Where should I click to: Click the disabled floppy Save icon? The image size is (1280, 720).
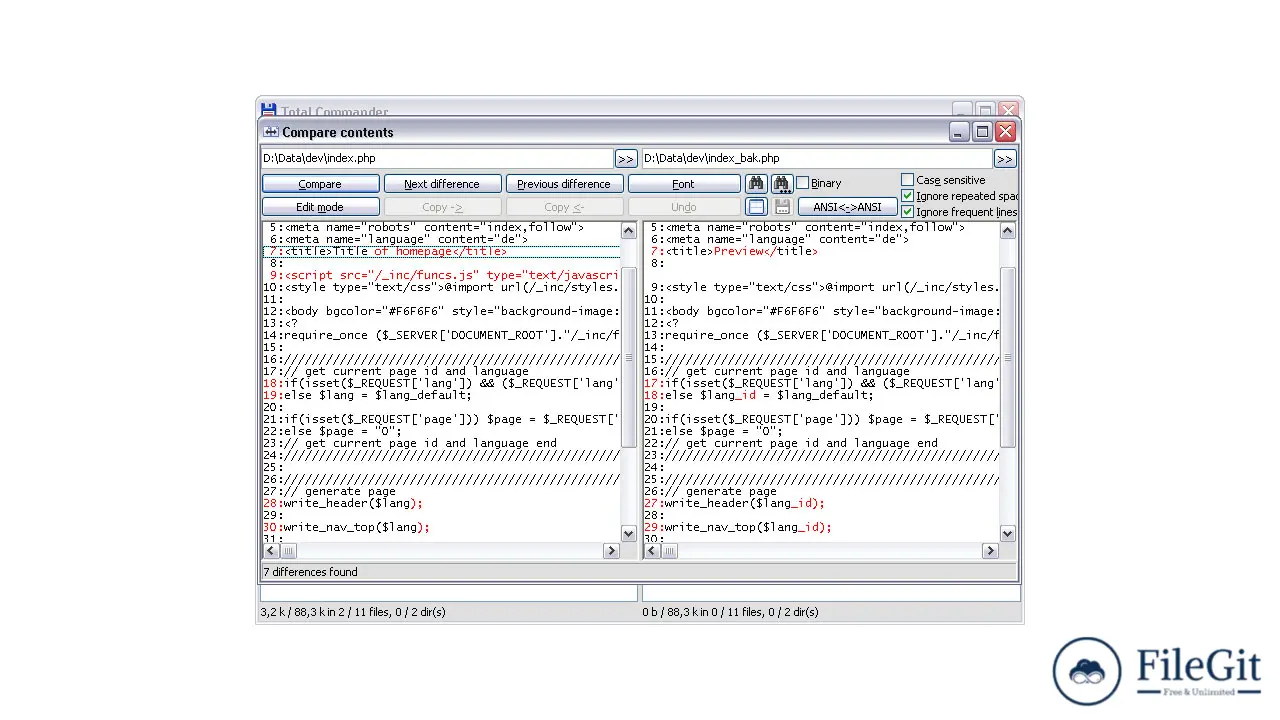782,207
